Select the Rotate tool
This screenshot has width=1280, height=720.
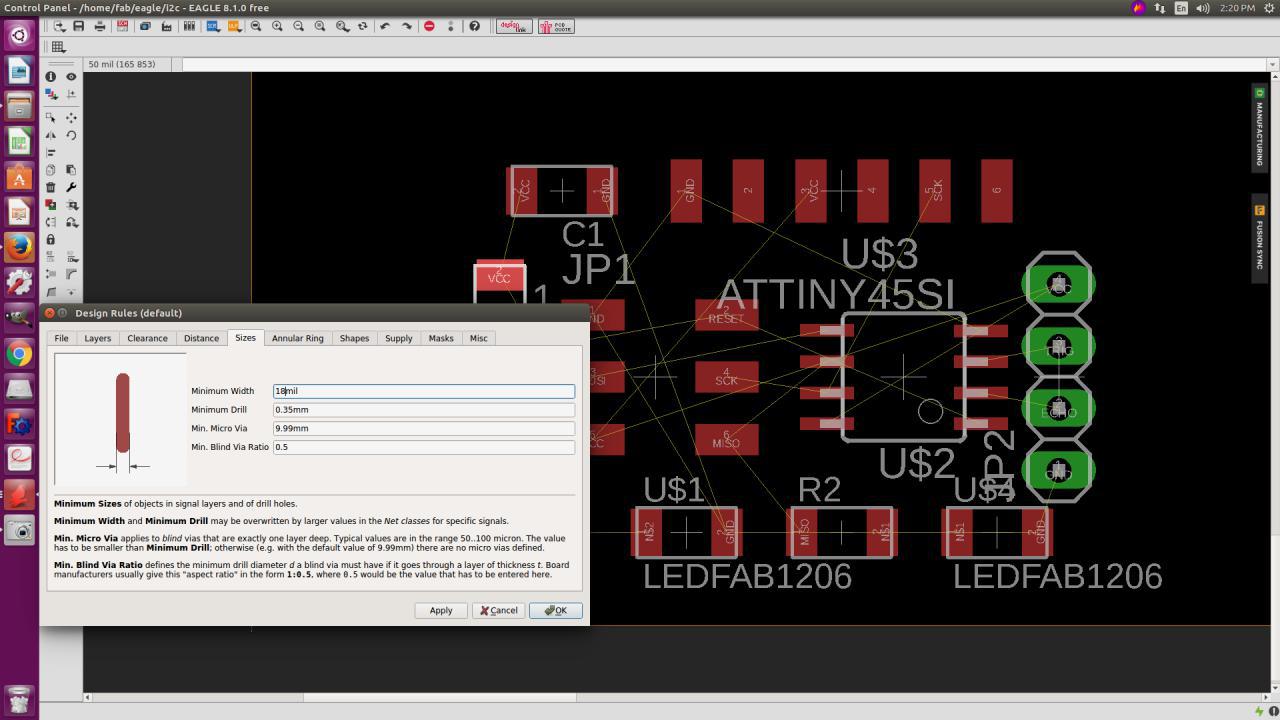[71, 135]
